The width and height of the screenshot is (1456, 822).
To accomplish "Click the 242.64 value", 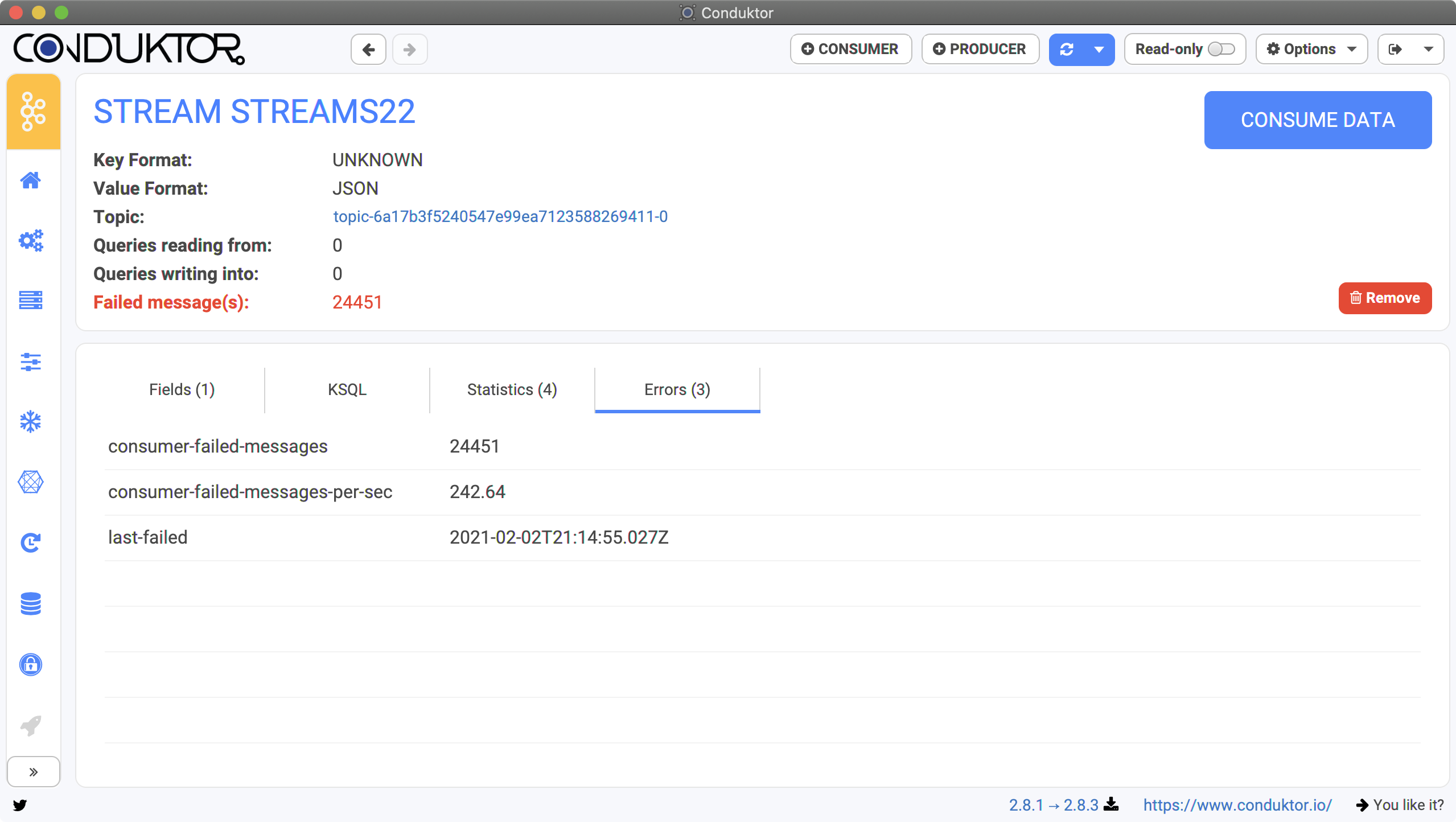I will [x=478, y=492].
